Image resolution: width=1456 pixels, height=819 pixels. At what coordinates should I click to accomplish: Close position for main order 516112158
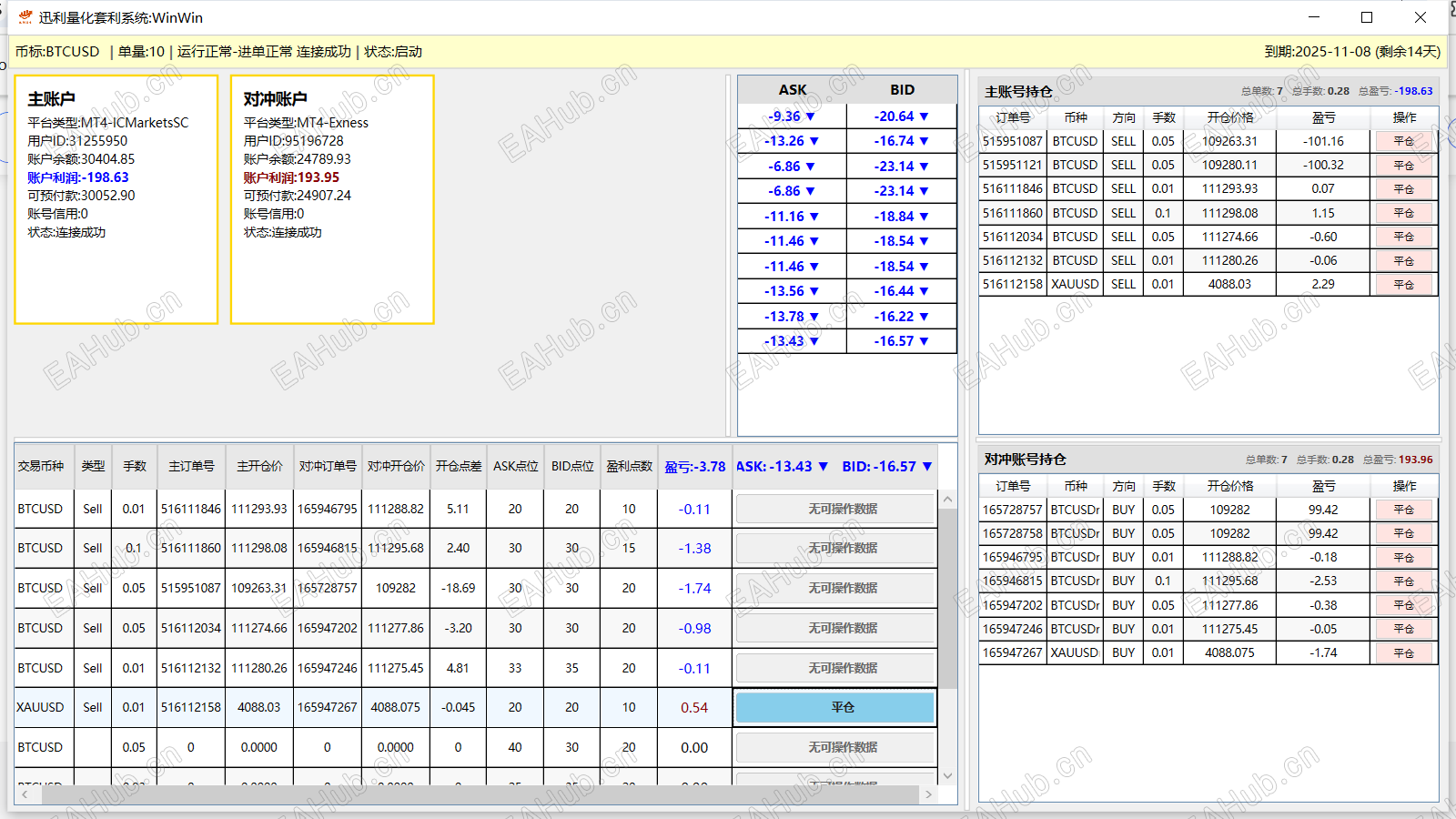[1404, 284]
